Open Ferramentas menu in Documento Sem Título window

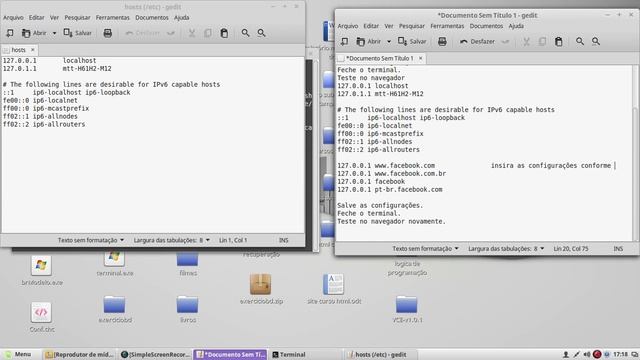click(447, 26)
